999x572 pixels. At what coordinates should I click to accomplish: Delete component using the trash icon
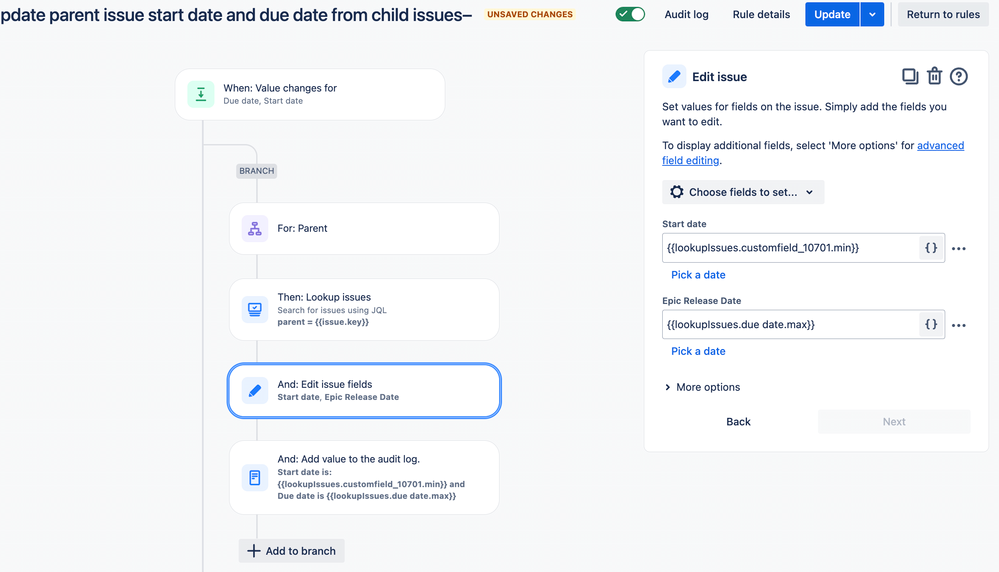(x=934, y=76)
